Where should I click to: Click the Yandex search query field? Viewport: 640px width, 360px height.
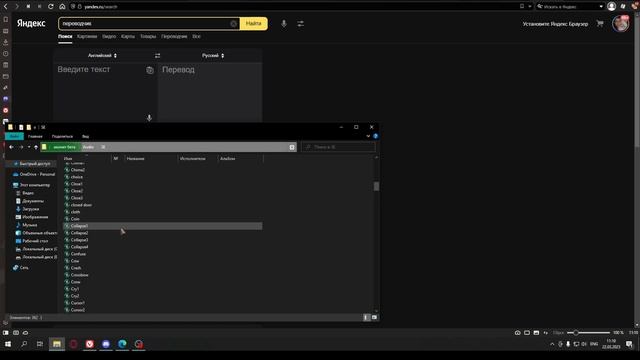(145, 24)
